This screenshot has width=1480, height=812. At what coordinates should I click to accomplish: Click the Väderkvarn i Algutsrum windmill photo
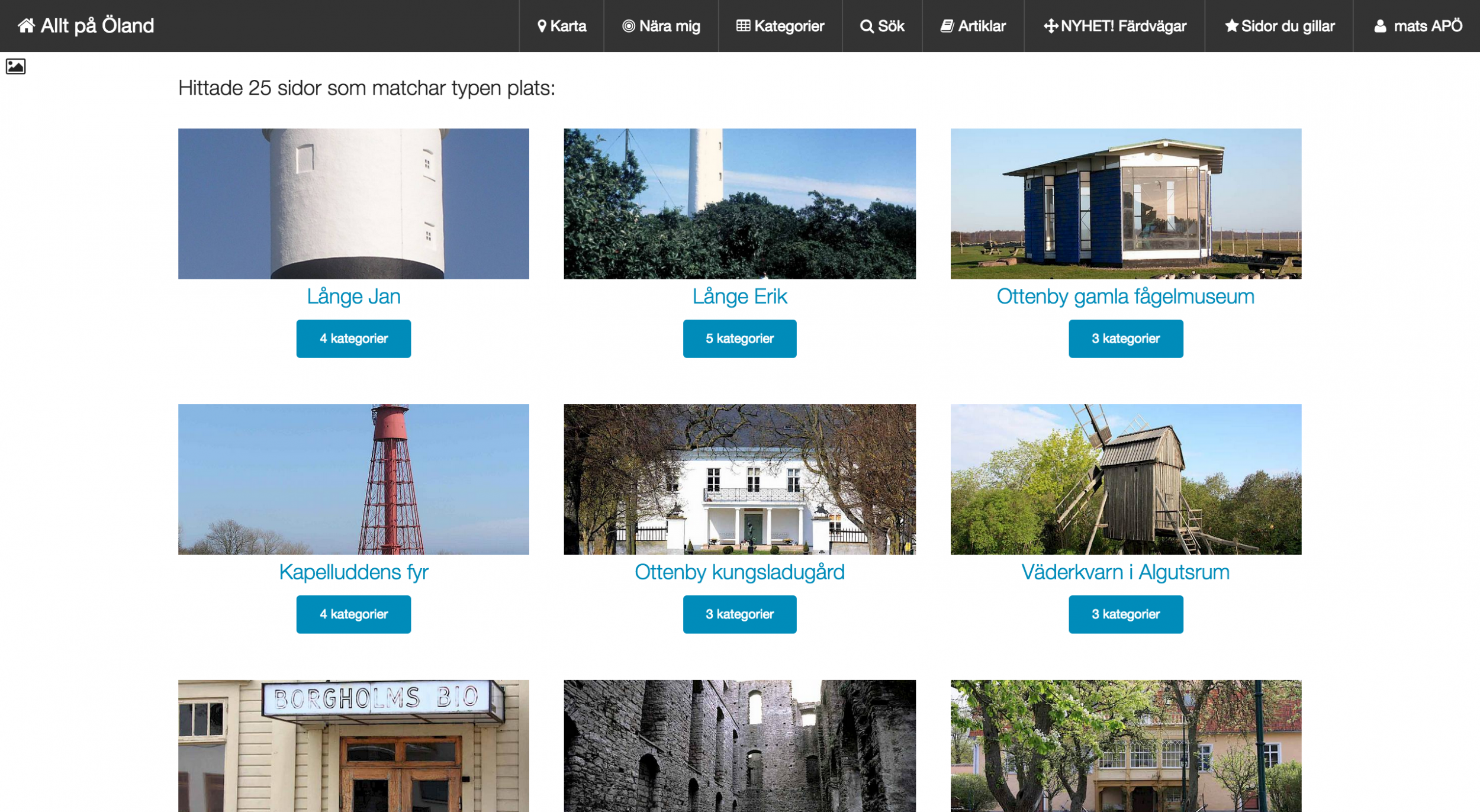pyautogui.click(x=1125, y=479)
